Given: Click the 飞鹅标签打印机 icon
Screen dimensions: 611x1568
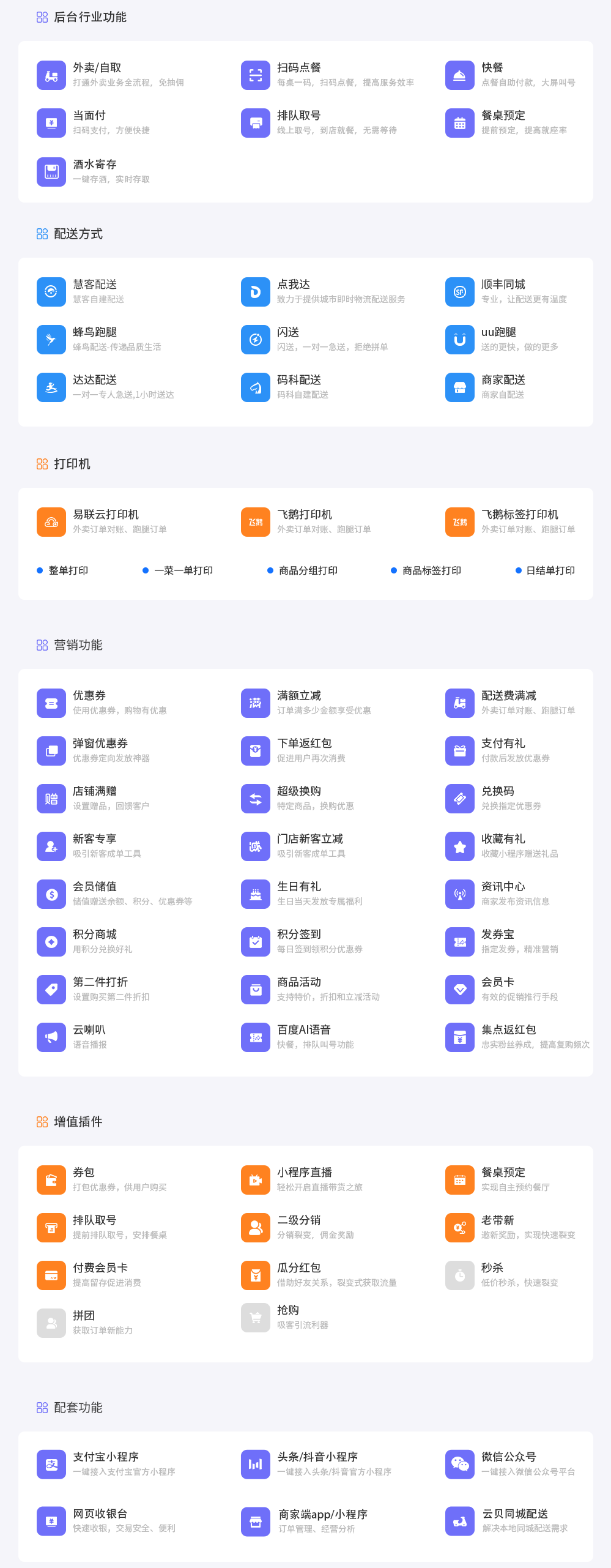Looking at the screenshot, I should pyautogui.click(x=460, y=522).
